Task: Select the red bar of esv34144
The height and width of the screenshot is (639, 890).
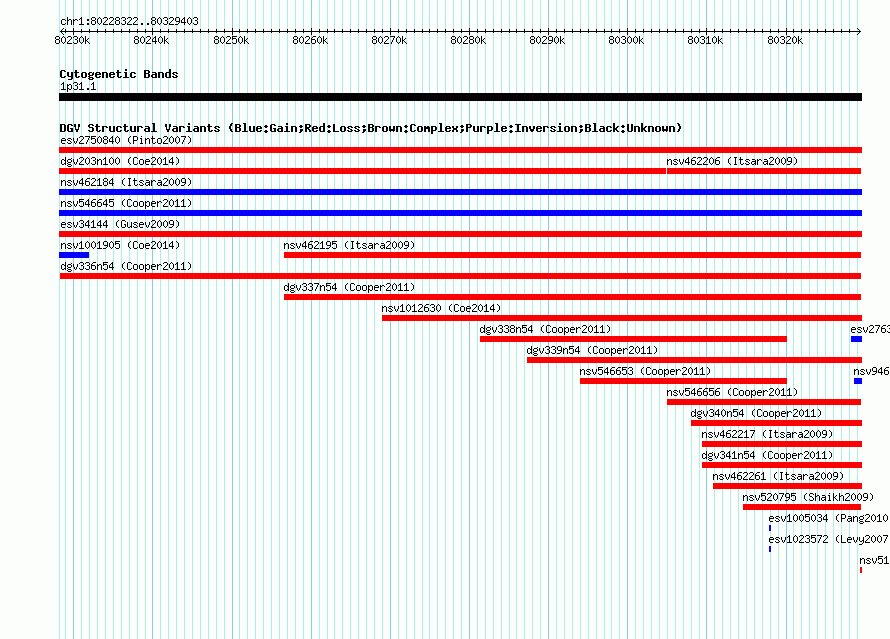Action: (x=460, y=234)
